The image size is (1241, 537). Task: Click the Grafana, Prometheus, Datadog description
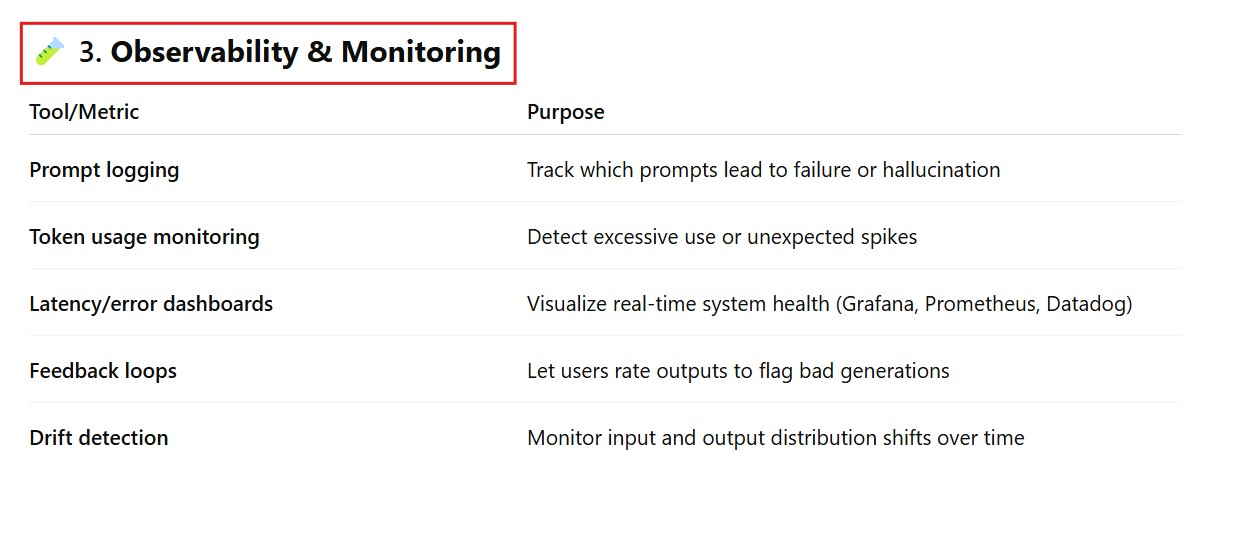[830, 304]
